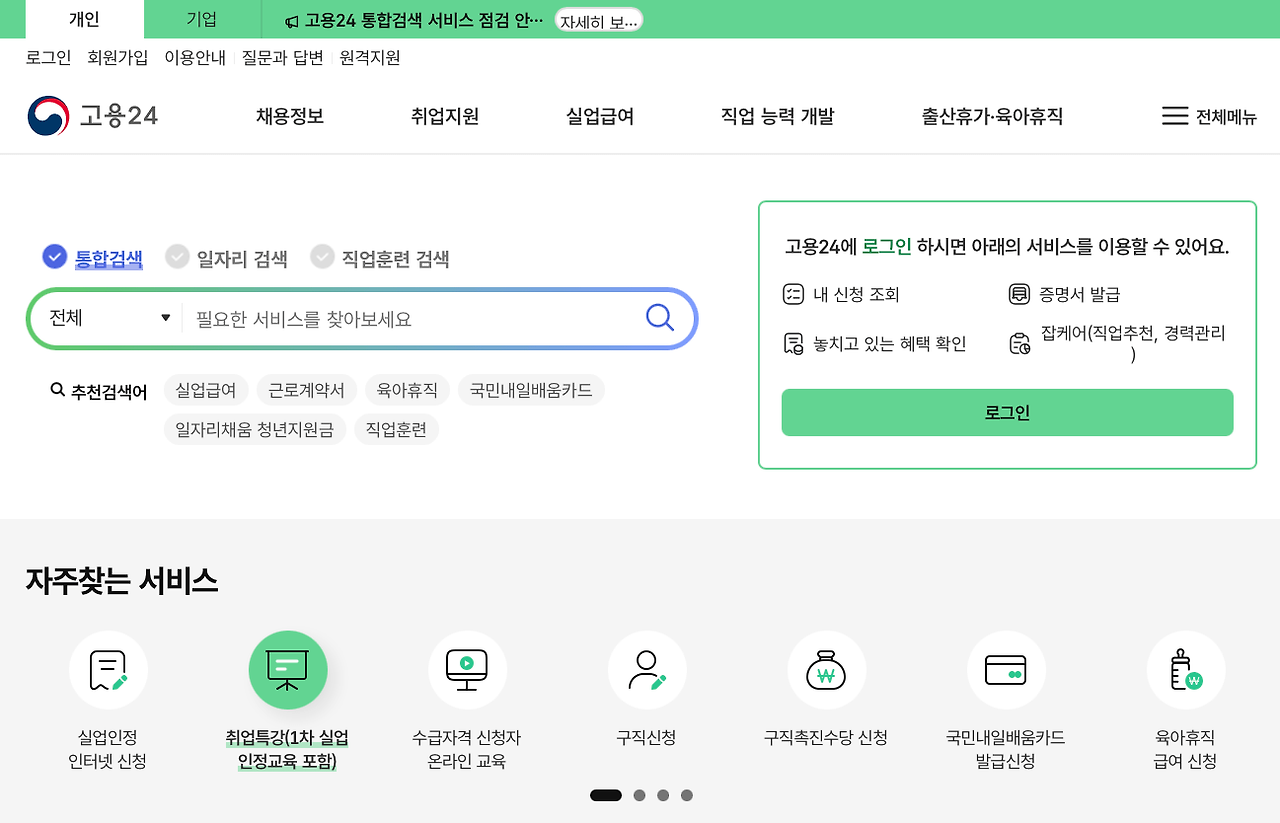Open the 전체 search category dropdown
This screenshot has height=823, width=1280.
pyautogui.click(x=105, y=317)
